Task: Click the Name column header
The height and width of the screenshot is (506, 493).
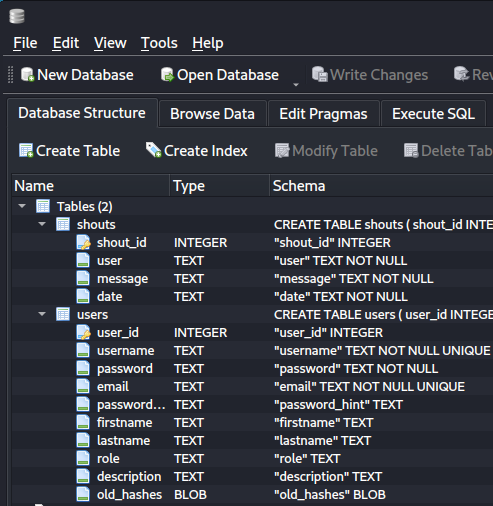Action: pyautogui.click(x=91, y=186)
